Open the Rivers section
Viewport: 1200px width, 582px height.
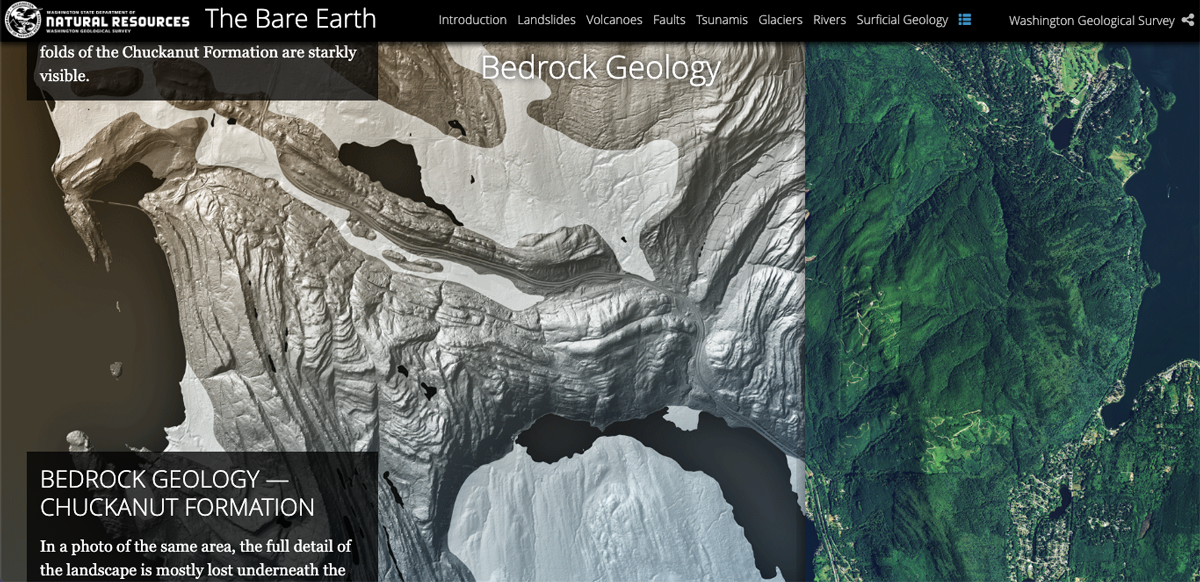[x=829, y=20]
